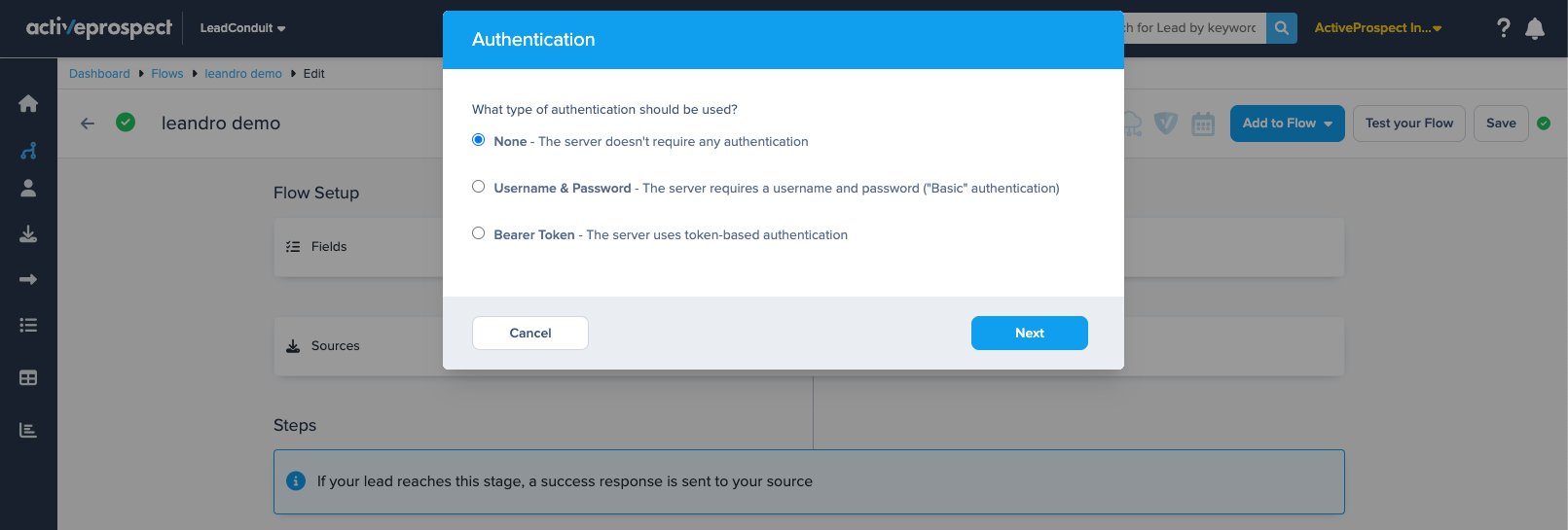The image size is (1568, 530).
Task: Click the search magnifier icon
Action: click(1282, 28)
